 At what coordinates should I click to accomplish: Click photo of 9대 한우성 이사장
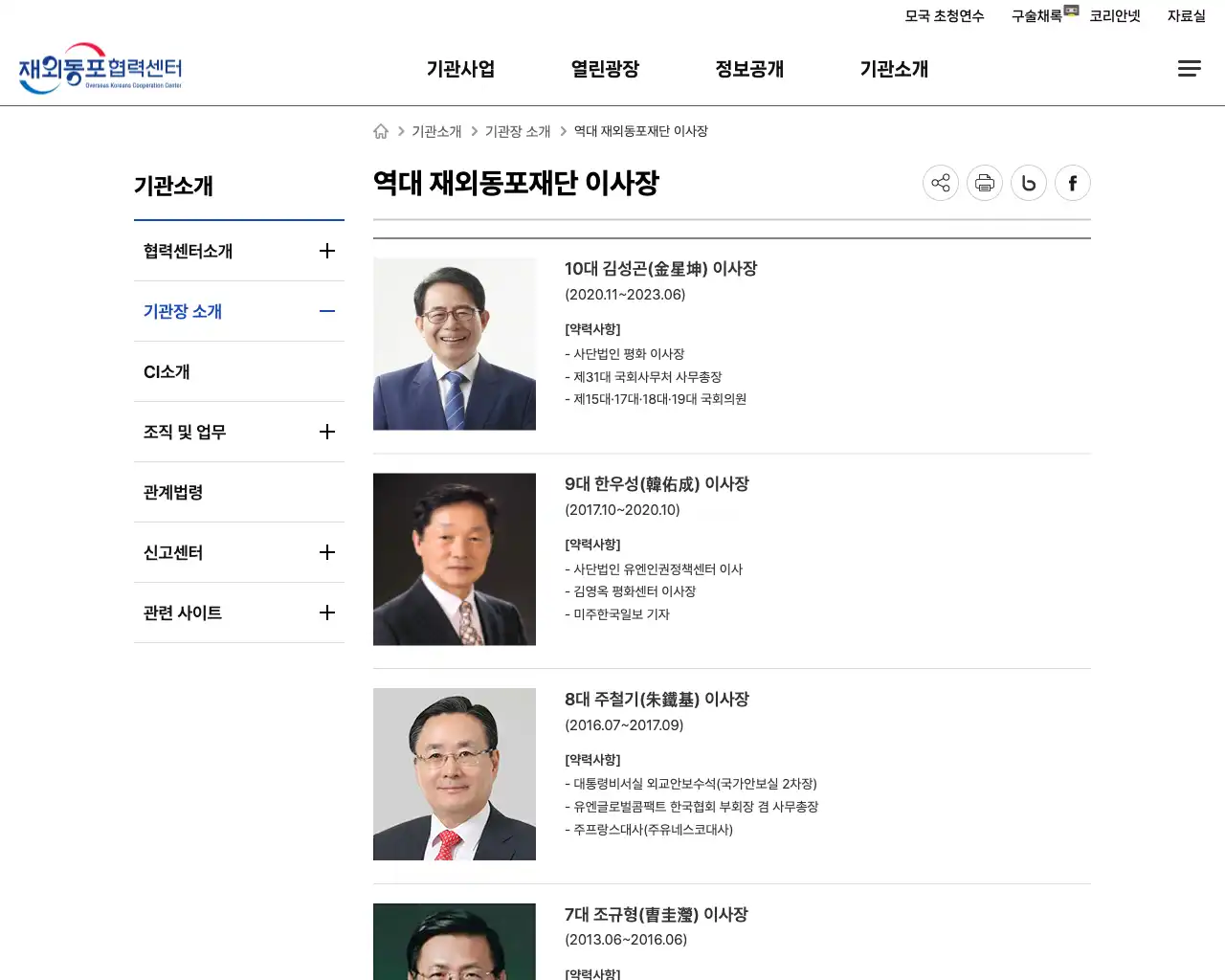pos(455,559)
